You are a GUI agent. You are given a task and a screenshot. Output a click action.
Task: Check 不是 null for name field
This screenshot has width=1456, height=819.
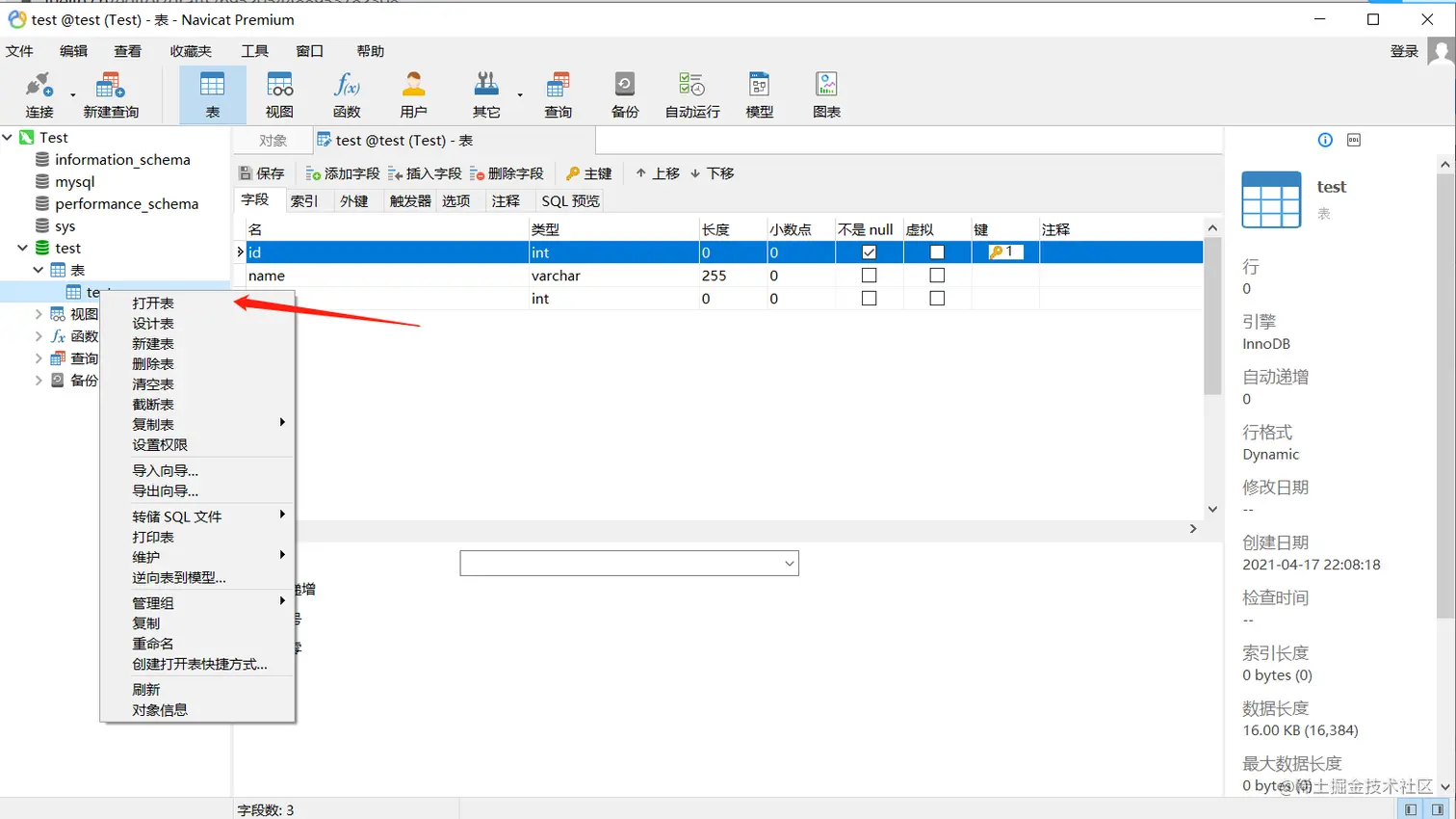tap(869, 276)
